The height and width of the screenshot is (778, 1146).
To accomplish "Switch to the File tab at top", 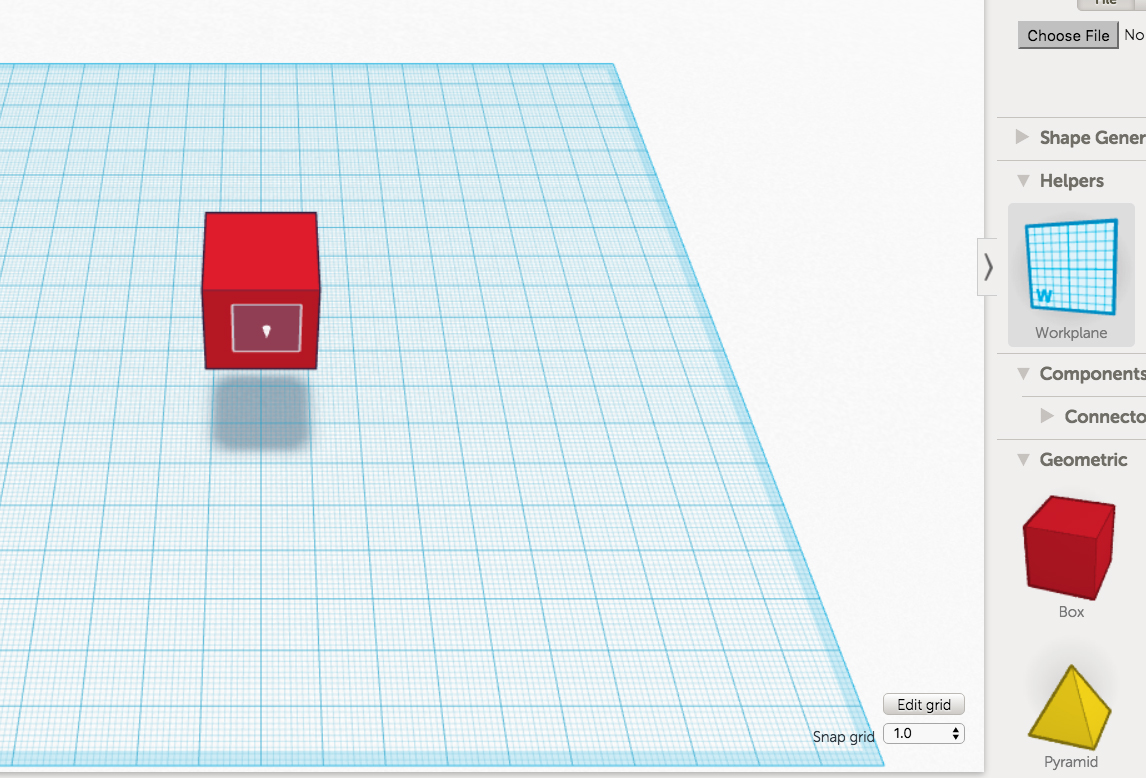I will click(x=1105, y=3).
